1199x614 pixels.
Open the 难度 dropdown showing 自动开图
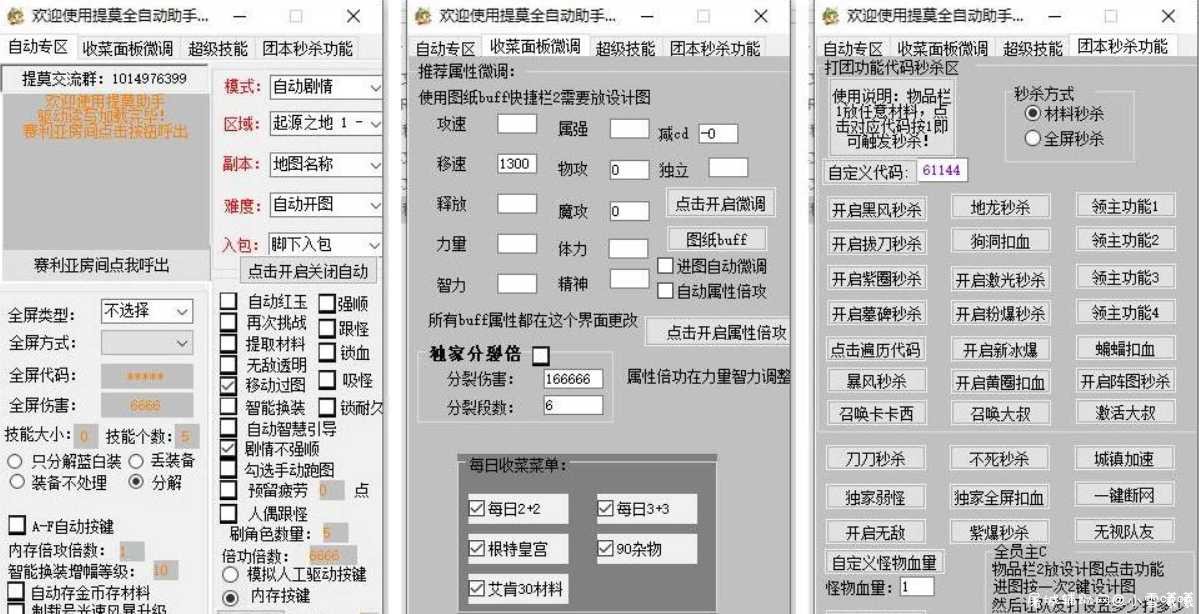[x=326, y=205]
